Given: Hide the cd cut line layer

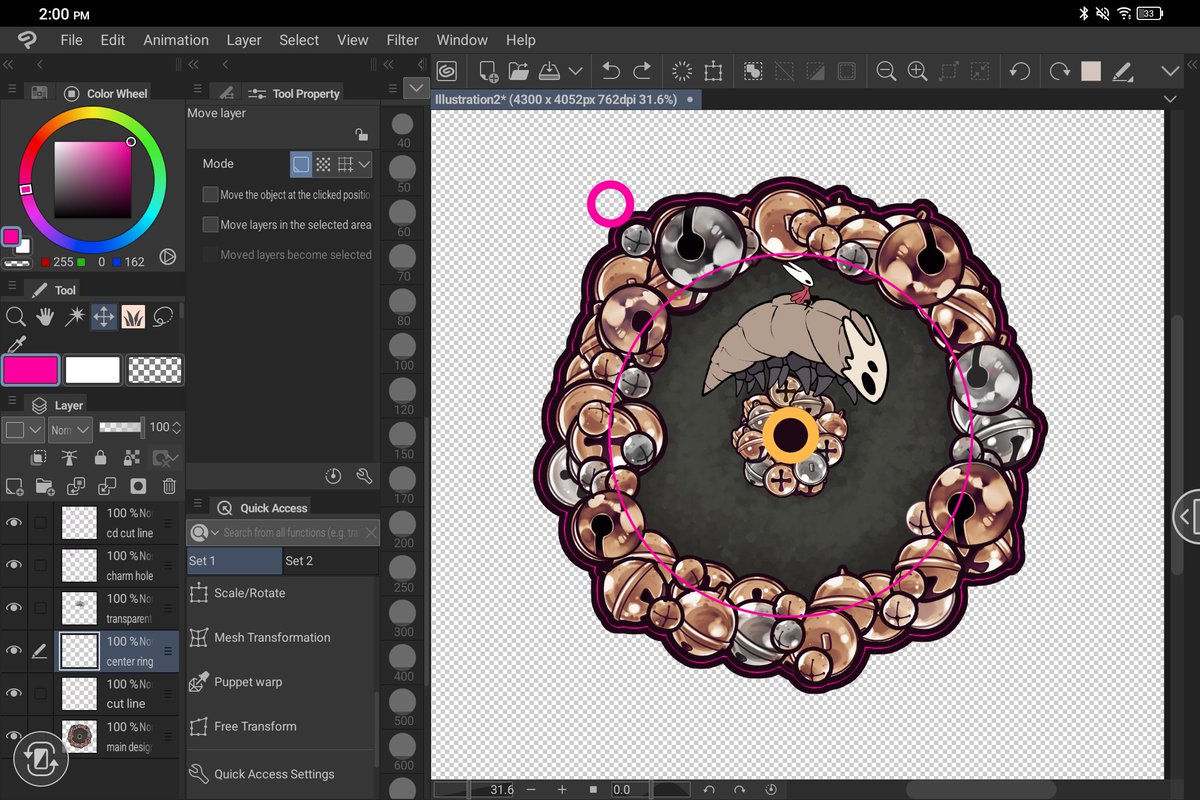Looking at the screenshot, I should (x=14, y=522).
